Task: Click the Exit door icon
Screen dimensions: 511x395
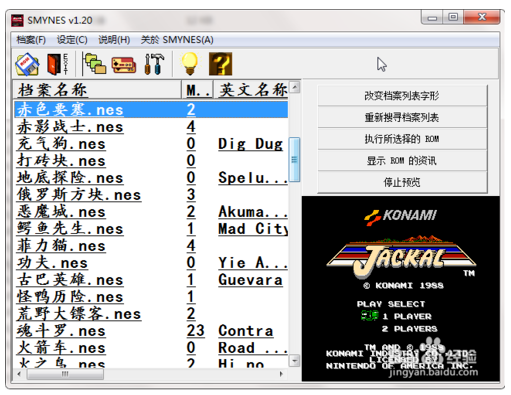Action: [57, 64]
